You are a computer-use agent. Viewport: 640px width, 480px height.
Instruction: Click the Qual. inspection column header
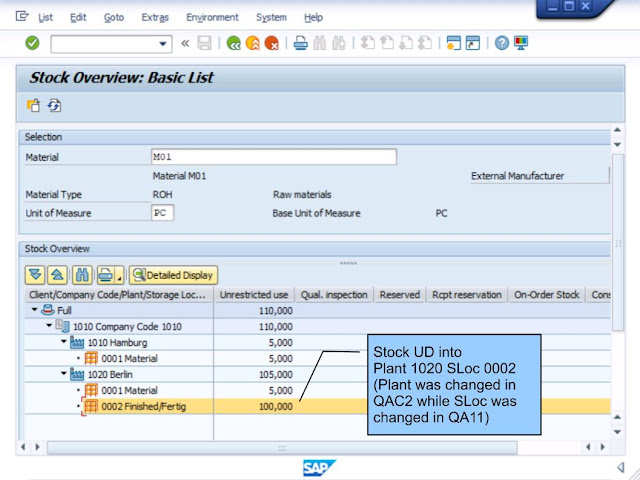334,295
